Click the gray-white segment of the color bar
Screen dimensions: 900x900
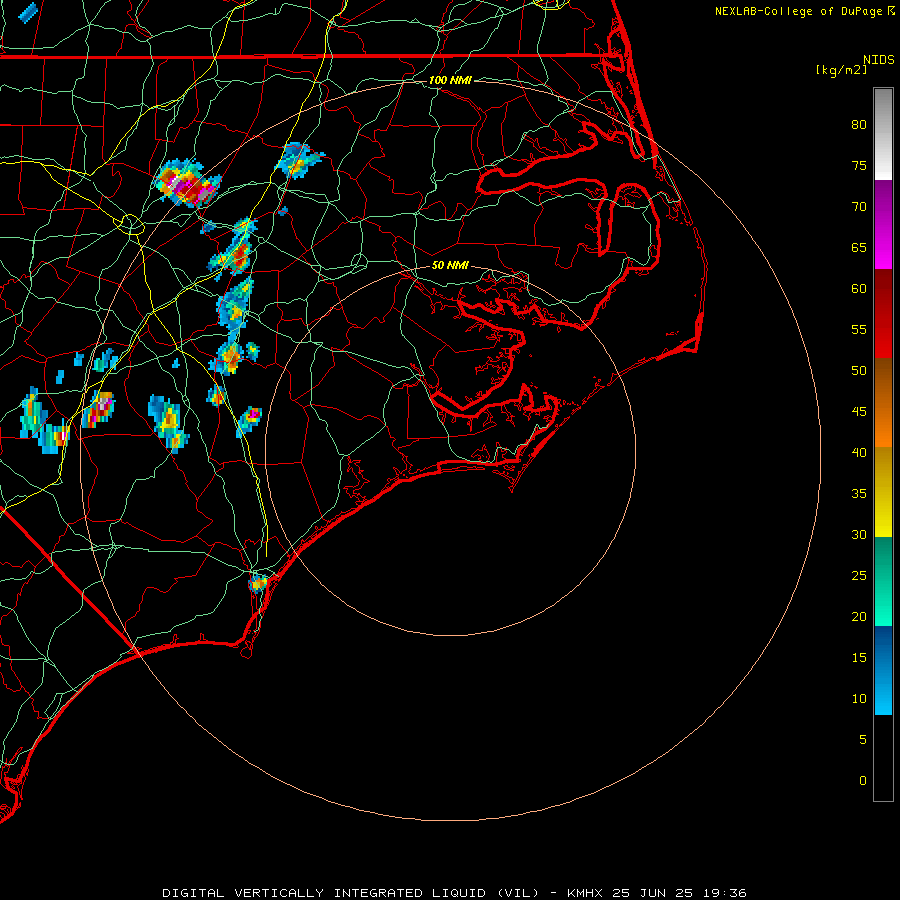click(883, 134)
